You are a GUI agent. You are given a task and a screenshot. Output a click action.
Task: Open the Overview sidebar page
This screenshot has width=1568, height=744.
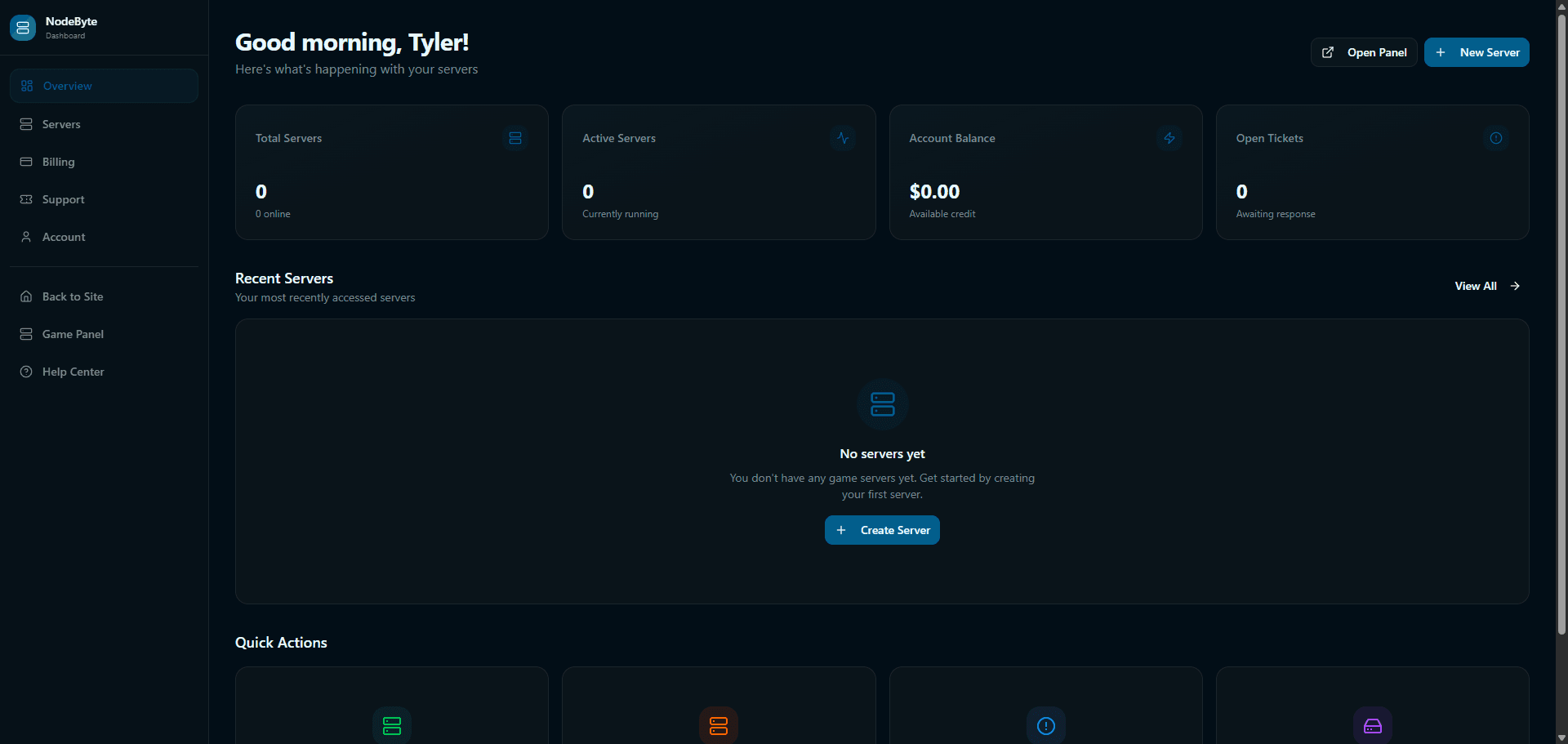104,86
